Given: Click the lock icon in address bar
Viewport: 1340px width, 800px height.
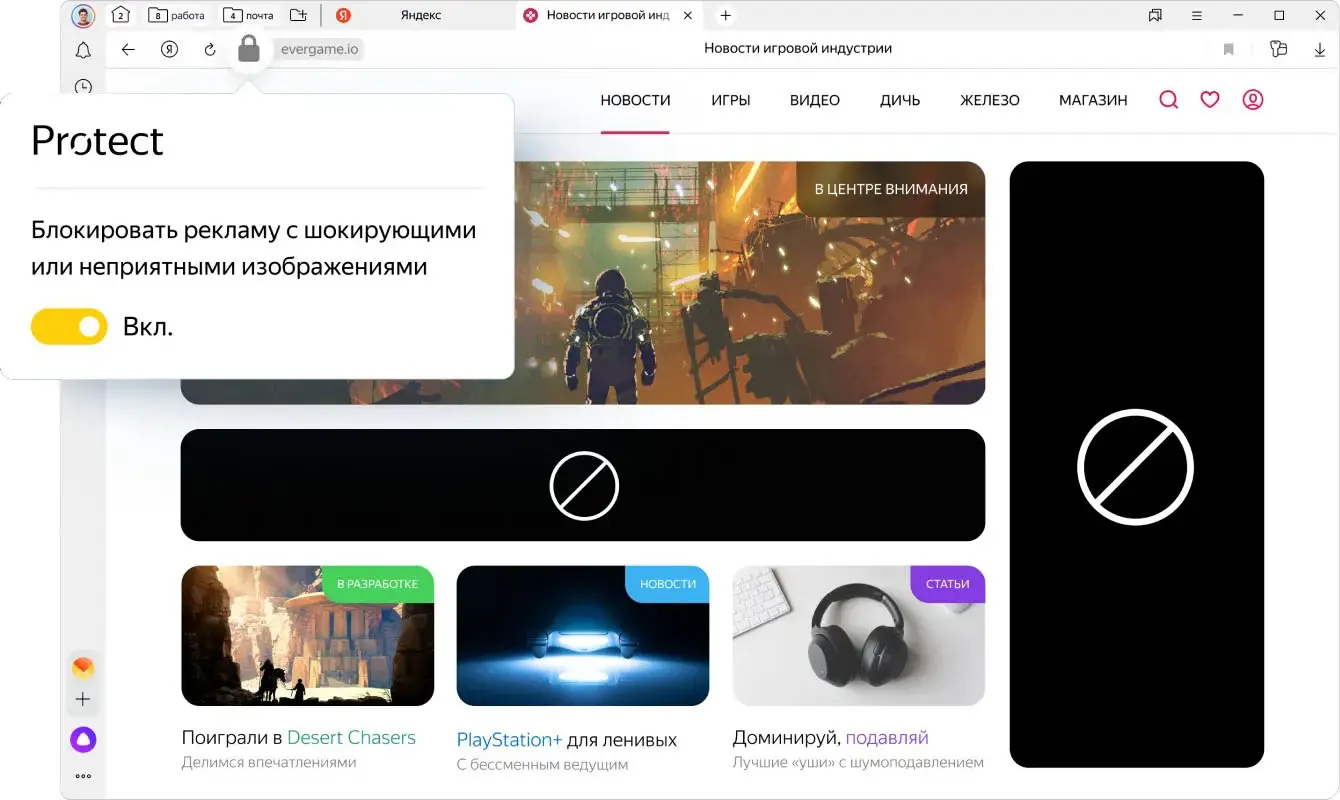Looking at the screenshot, I should [249, 48].
